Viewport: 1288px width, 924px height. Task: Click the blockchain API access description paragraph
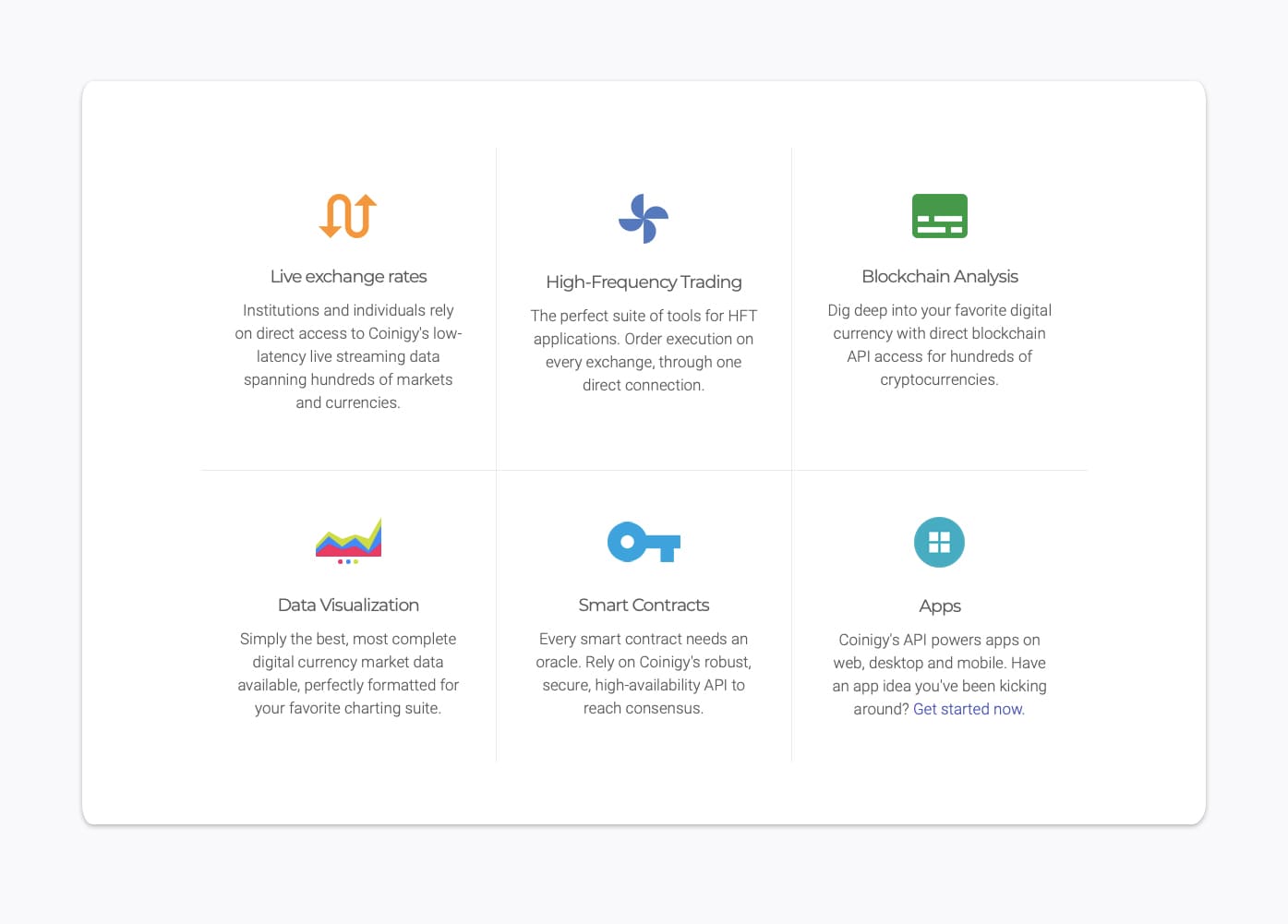(939, 344)
